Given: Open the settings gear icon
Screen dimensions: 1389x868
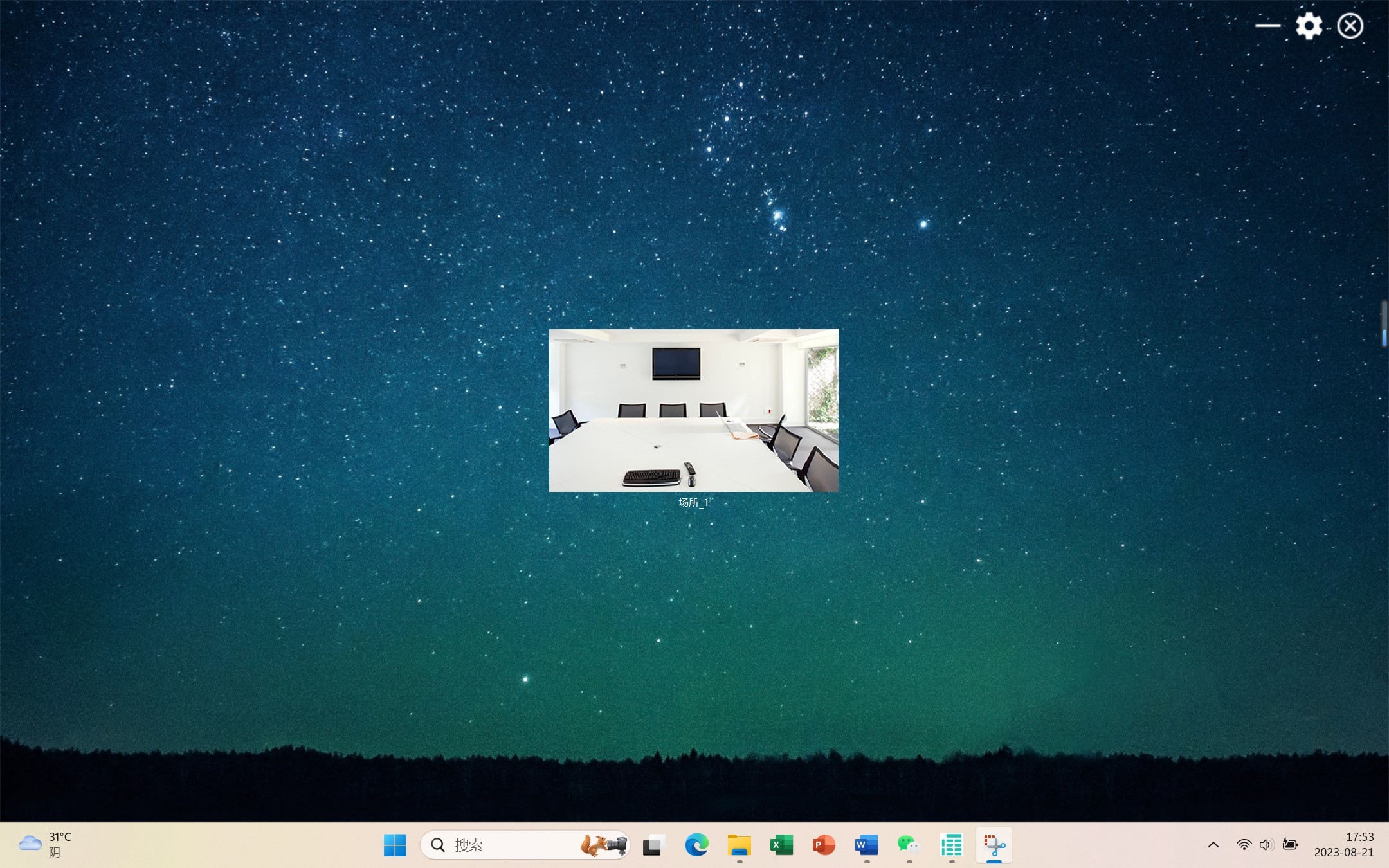Looking at the screenshot, I should click(x=1309, y=26).
